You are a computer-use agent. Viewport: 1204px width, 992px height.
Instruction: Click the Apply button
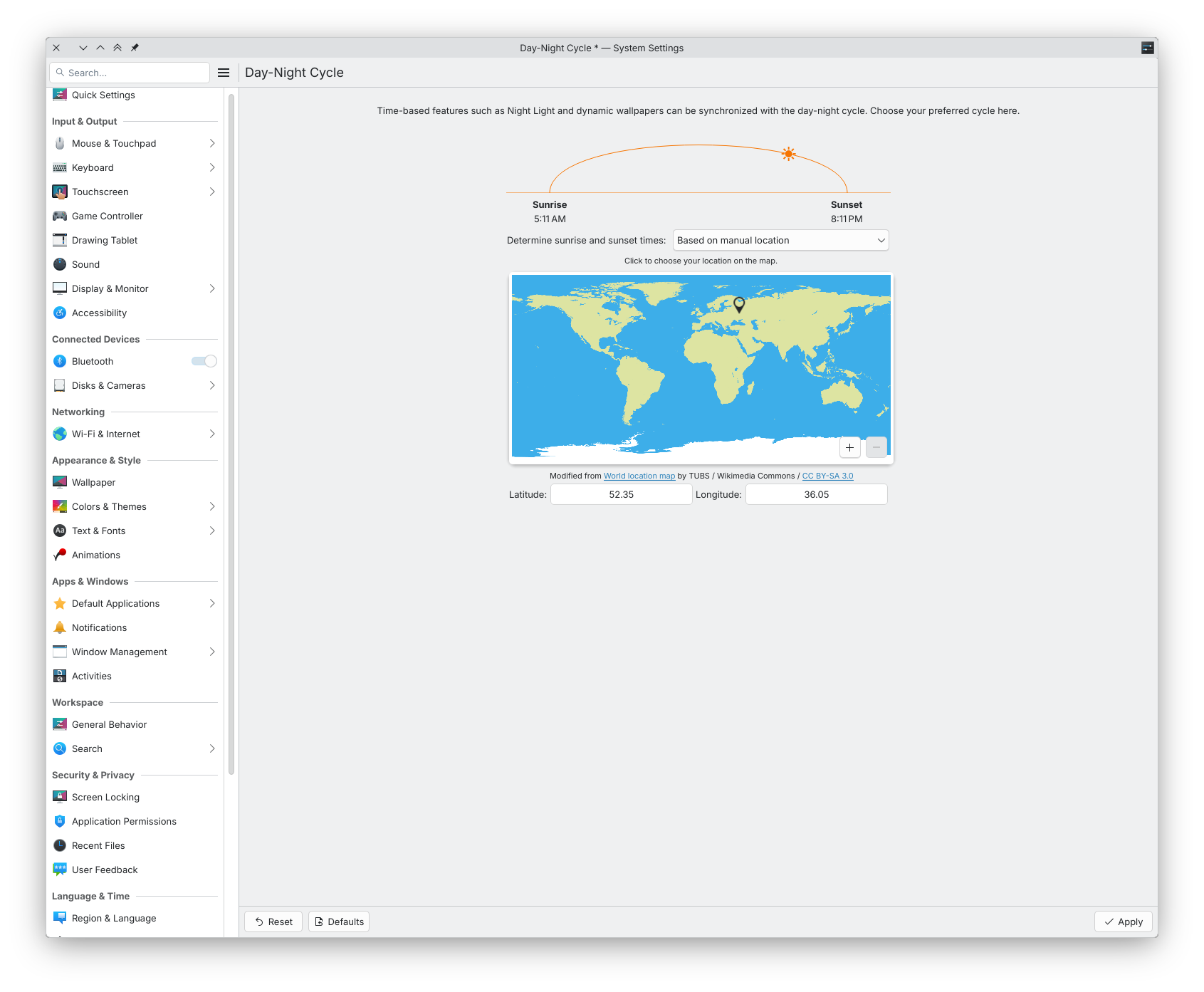[x=1123, y=921]
